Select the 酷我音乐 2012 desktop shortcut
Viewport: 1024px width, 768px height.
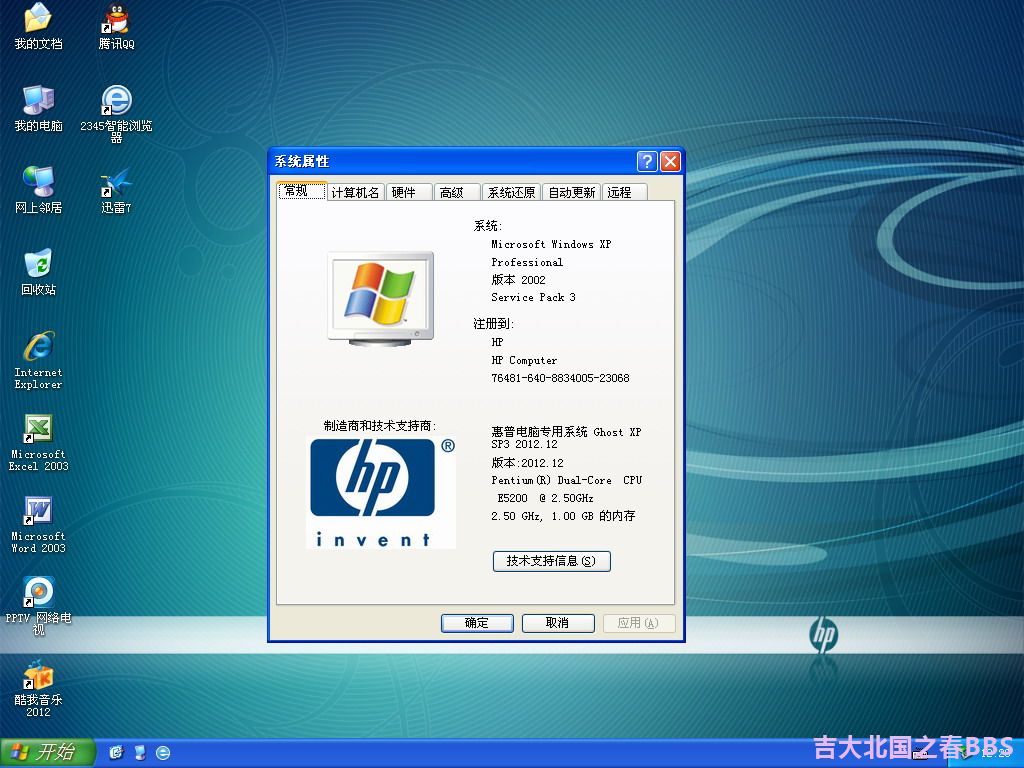(39, 689)
